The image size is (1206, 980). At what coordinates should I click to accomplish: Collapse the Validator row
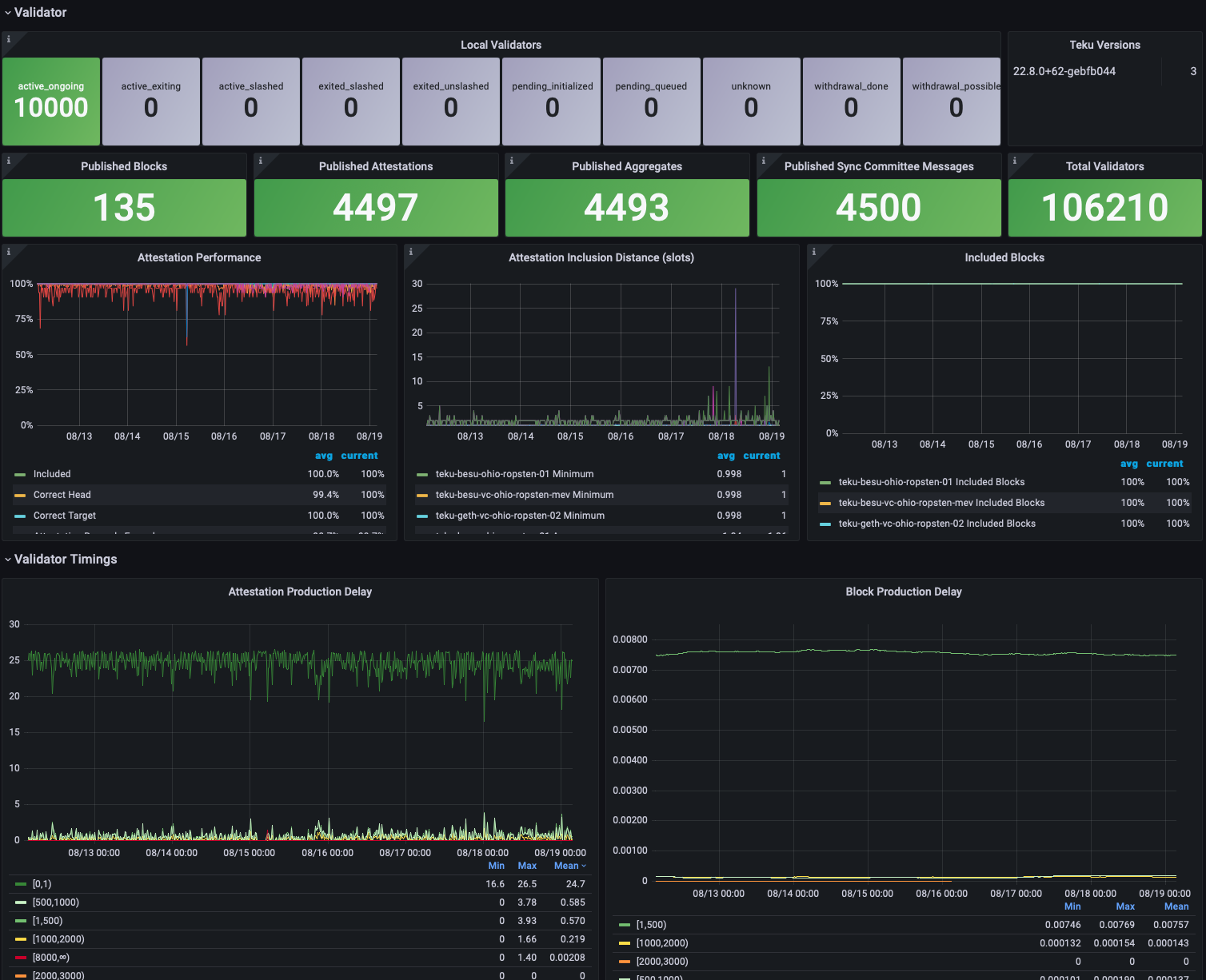pyautogui.click(x=40, y=13)
